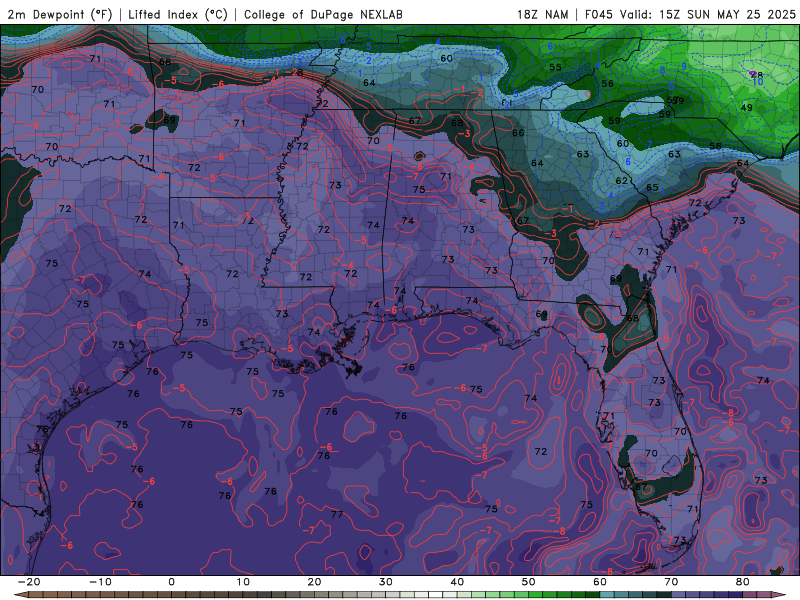Click the "30" label on the color scale
This screenshot has height=600, width=800.
point(386,582)
